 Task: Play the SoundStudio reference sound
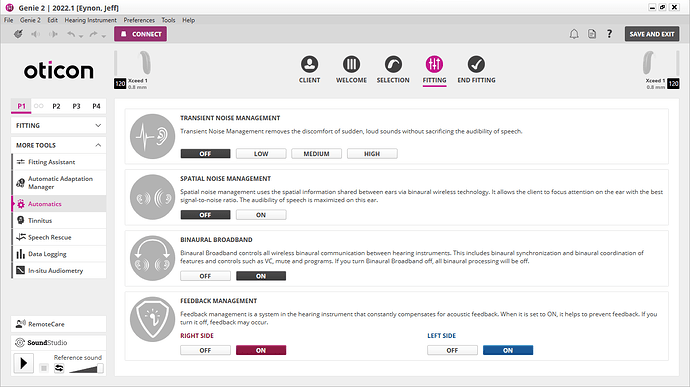[x=23, y=363]
